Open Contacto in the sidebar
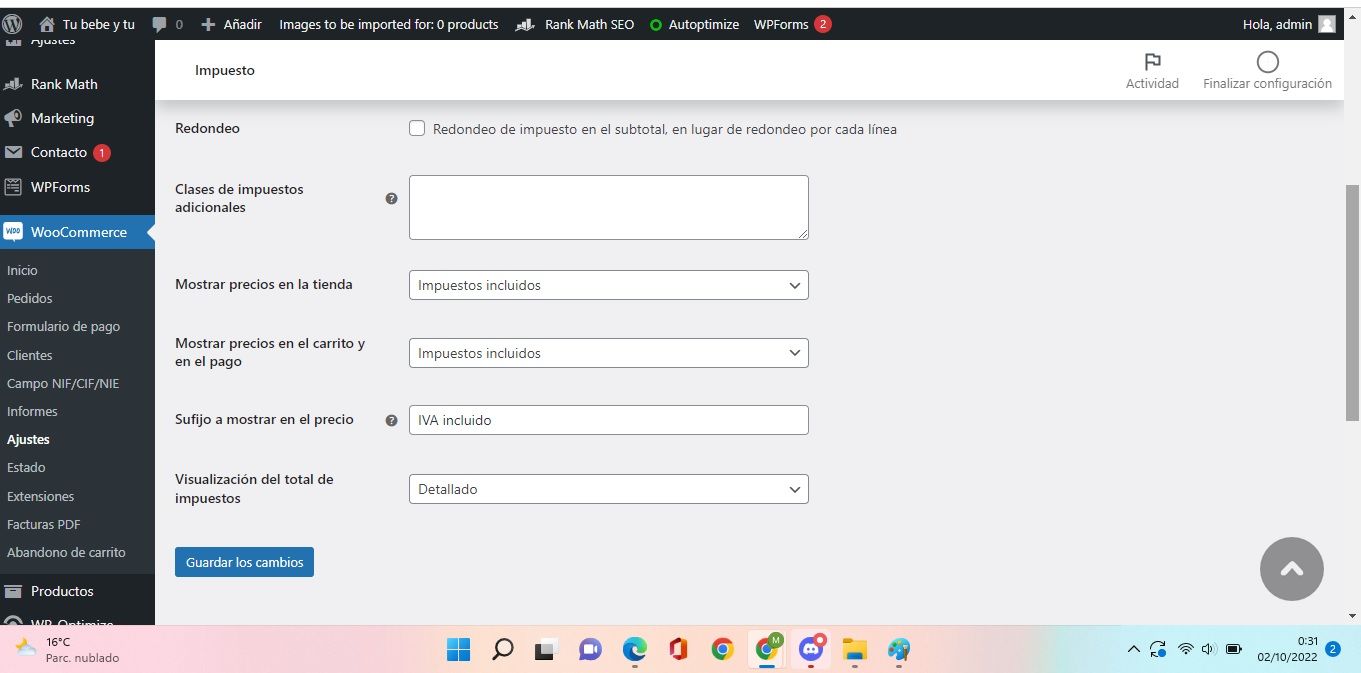The image size is (1361, 673). (x=59, y=152)
